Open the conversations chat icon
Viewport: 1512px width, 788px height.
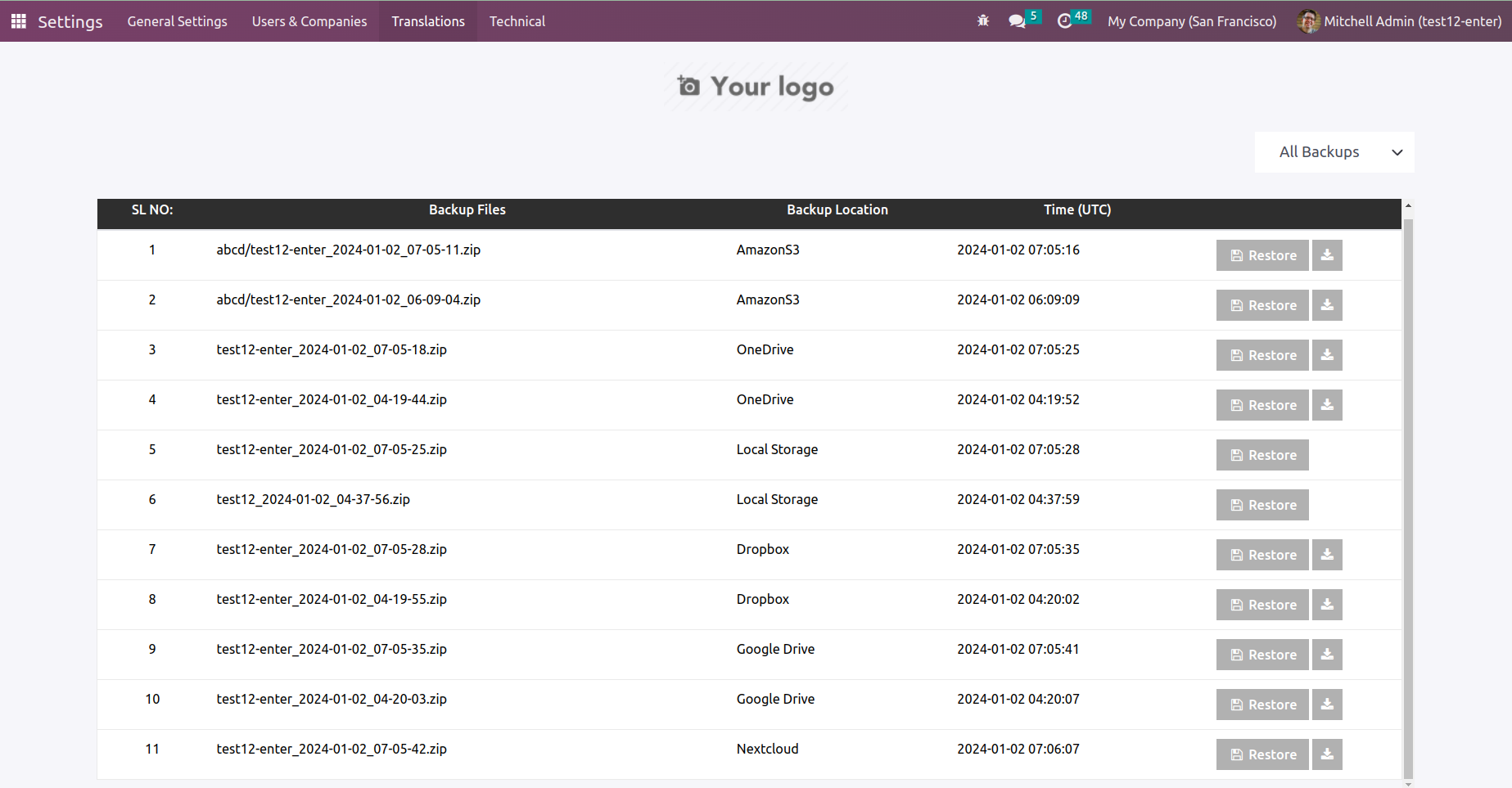pyautogui.click(x=1017, y=21)
